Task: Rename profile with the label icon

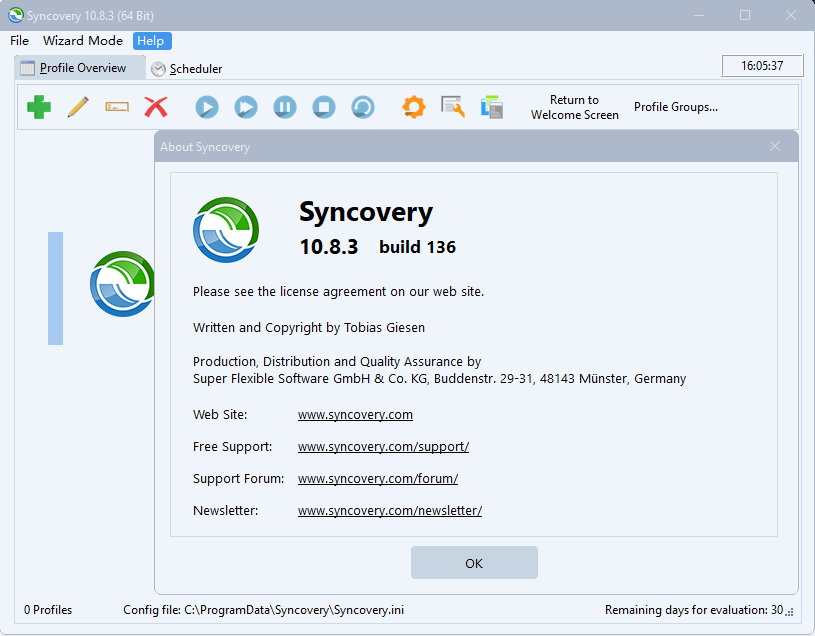Action: click(117, 107)
